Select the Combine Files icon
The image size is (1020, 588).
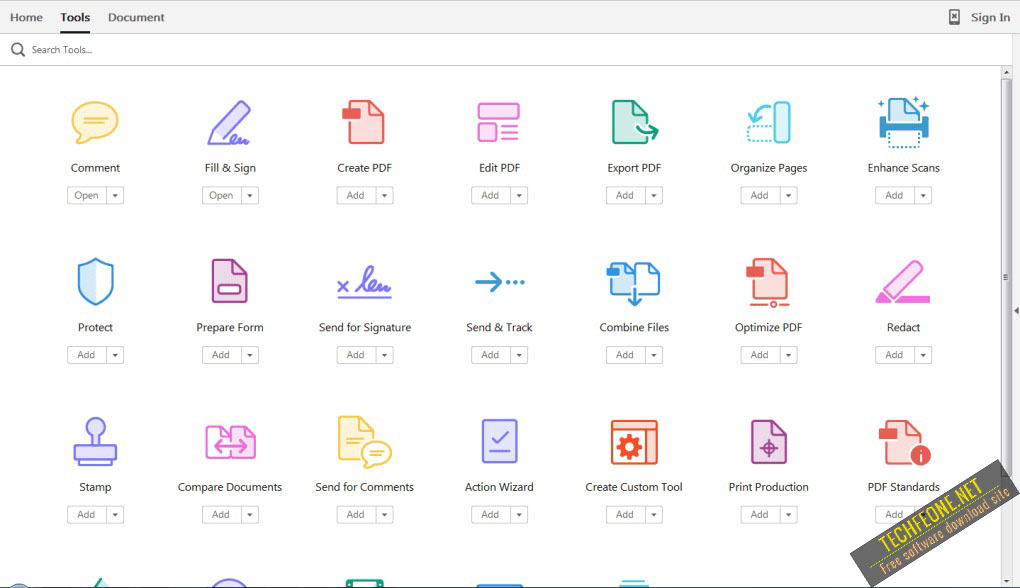pyautogui.click(x=634, y=283)
